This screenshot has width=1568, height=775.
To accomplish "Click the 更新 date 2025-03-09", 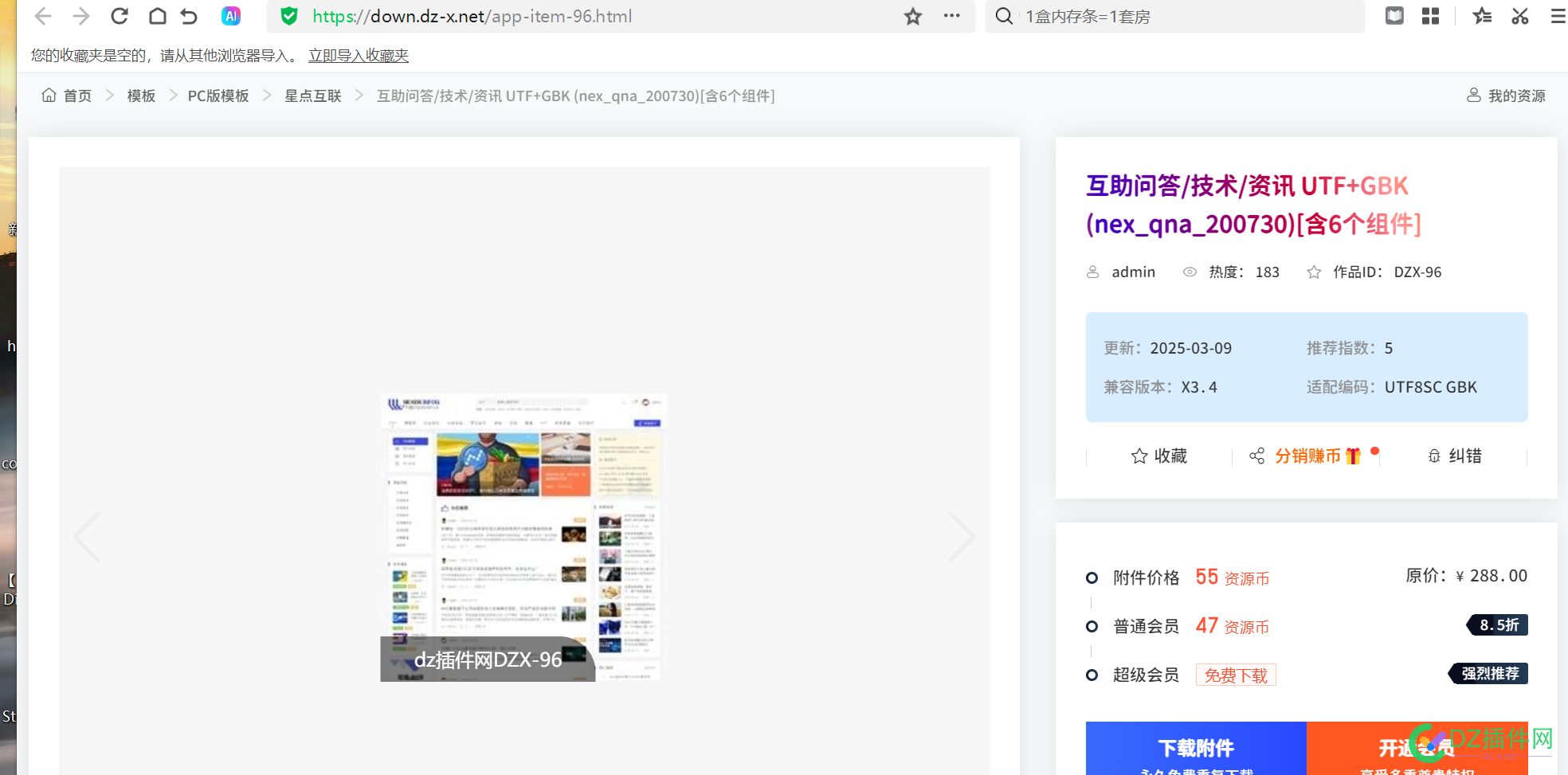I will coord(1190,348).
